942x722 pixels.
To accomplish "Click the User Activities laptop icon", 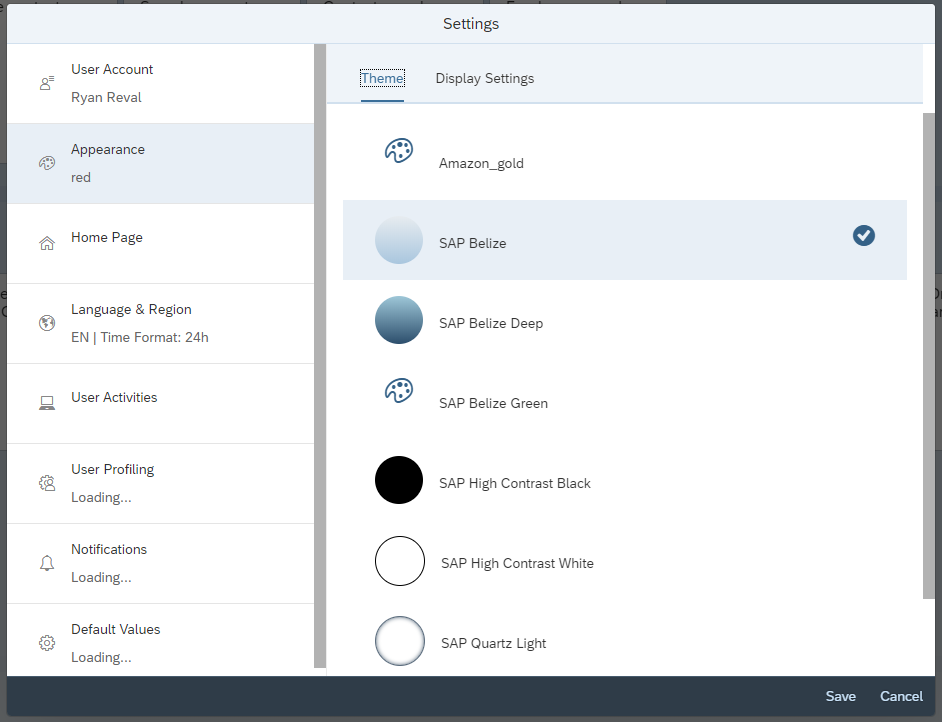I will 47,403.
